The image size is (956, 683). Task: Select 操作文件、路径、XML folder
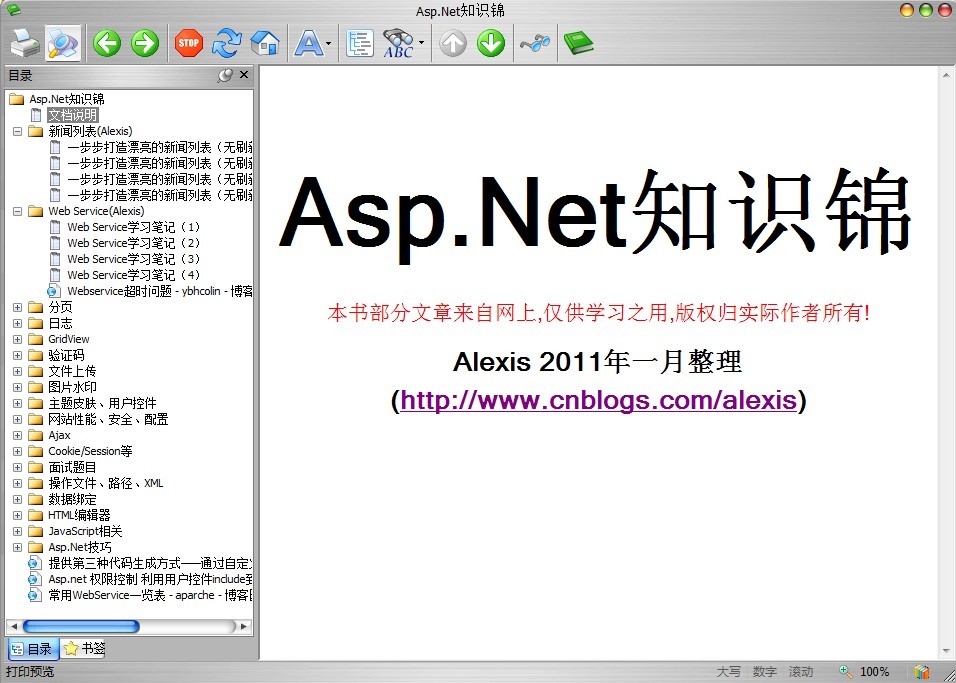pyautogui.click(x=105, y=483)
